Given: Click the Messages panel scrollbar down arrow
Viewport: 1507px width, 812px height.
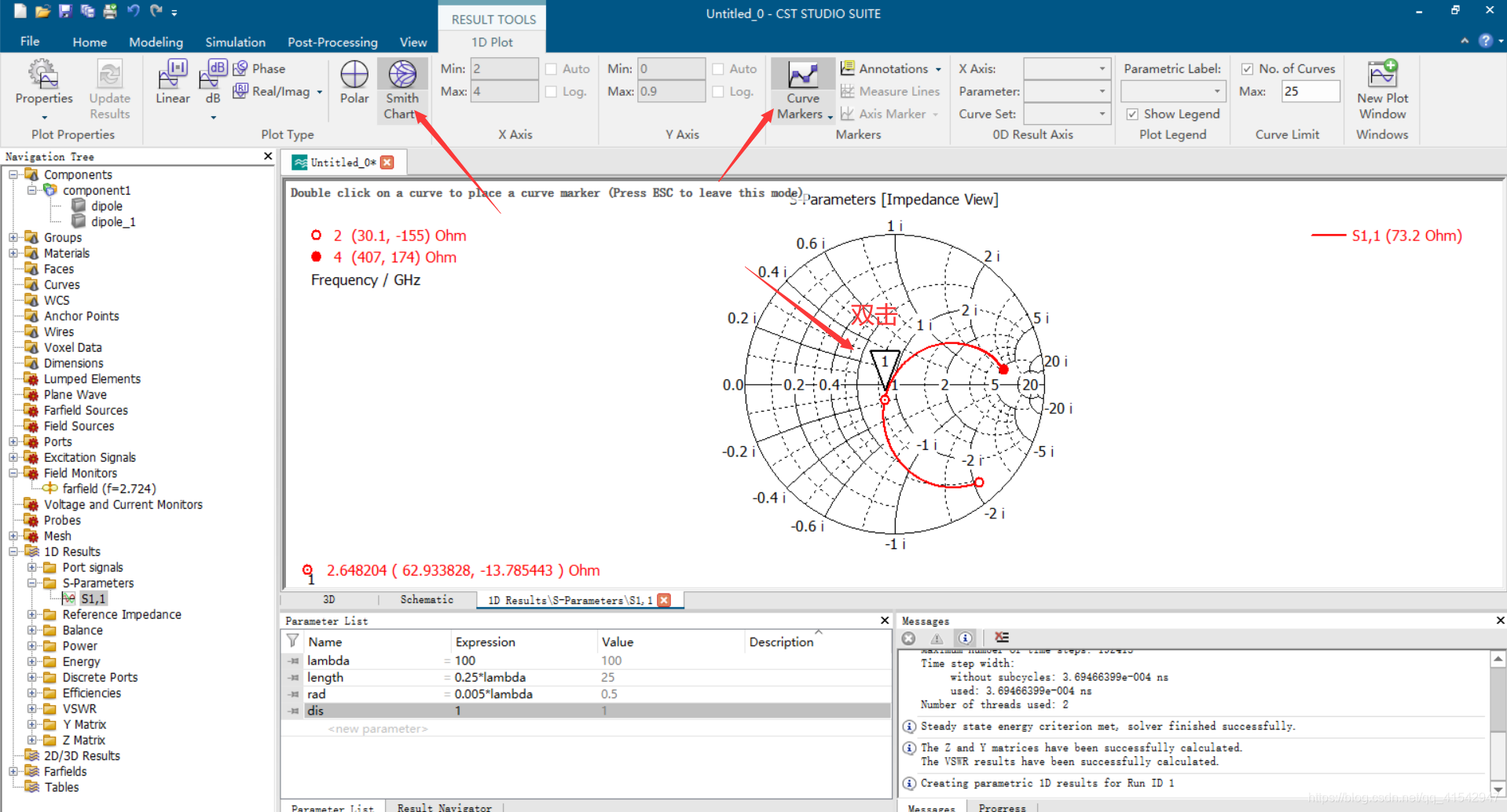Looking at the screenshot, I should pos(1498,789).
